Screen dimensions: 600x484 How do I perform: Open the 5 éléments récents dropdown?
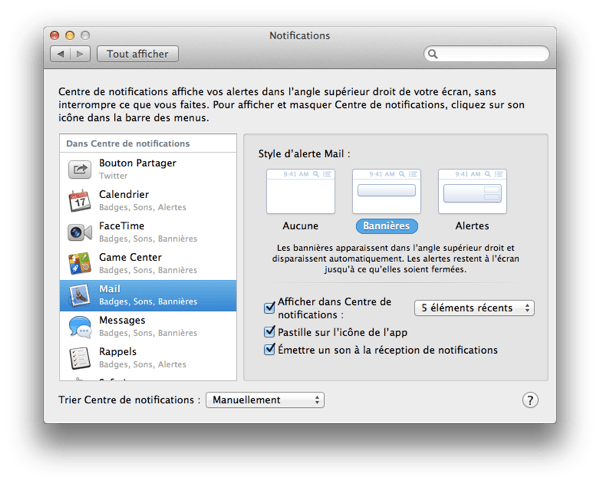pyautogui.click(x=475, y=308)
